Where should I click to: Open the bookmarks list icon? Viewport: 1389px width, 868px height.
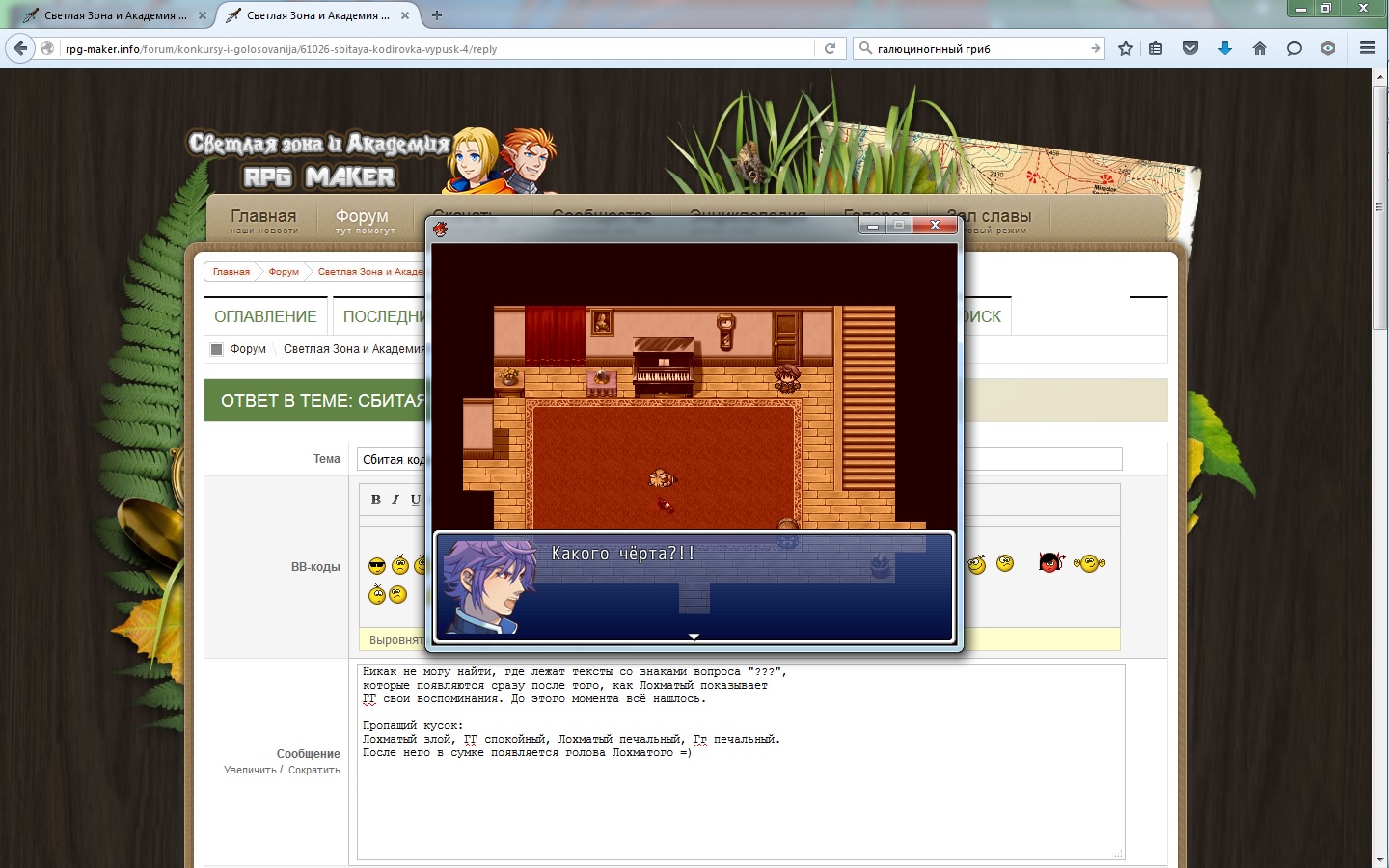pyautogui.click(x=1156, y=48)
